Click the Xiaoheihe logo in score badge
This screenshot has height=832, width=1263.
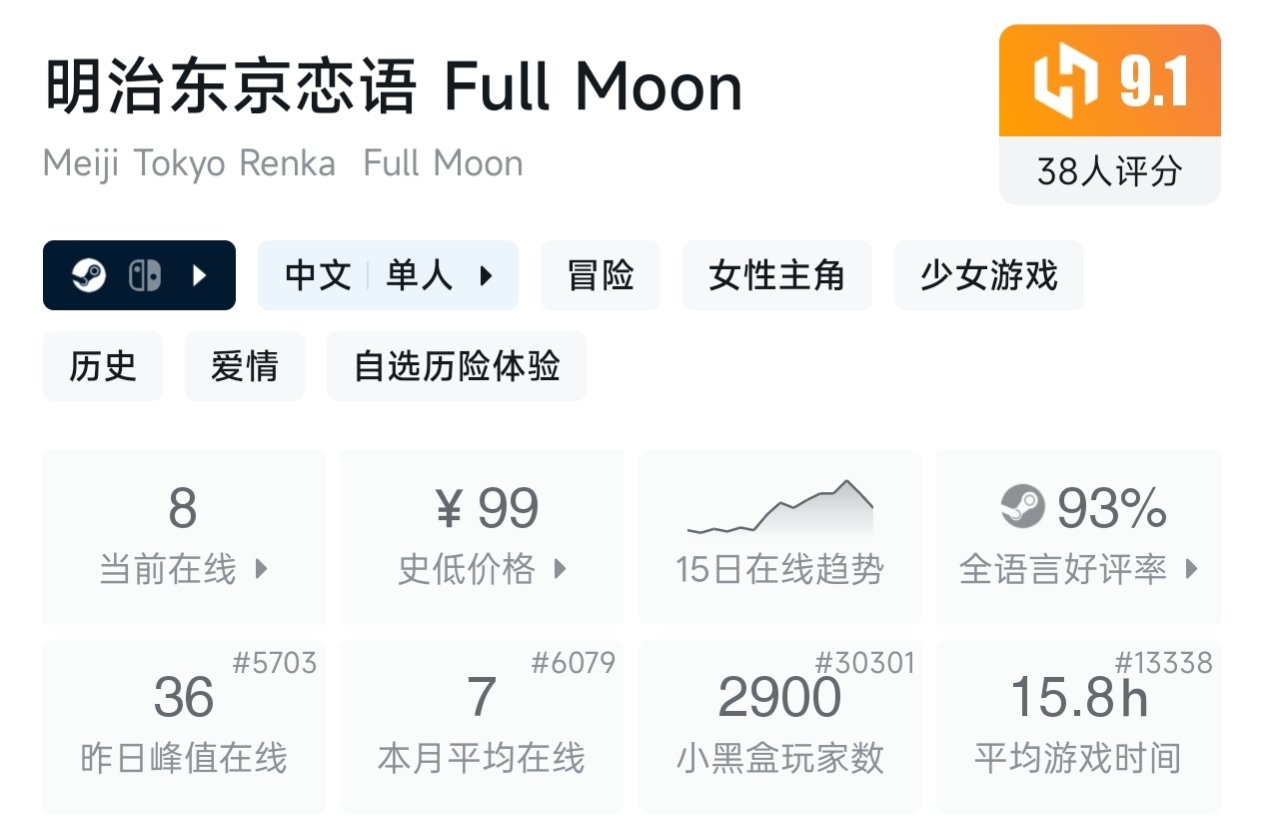click(1066, 83)
